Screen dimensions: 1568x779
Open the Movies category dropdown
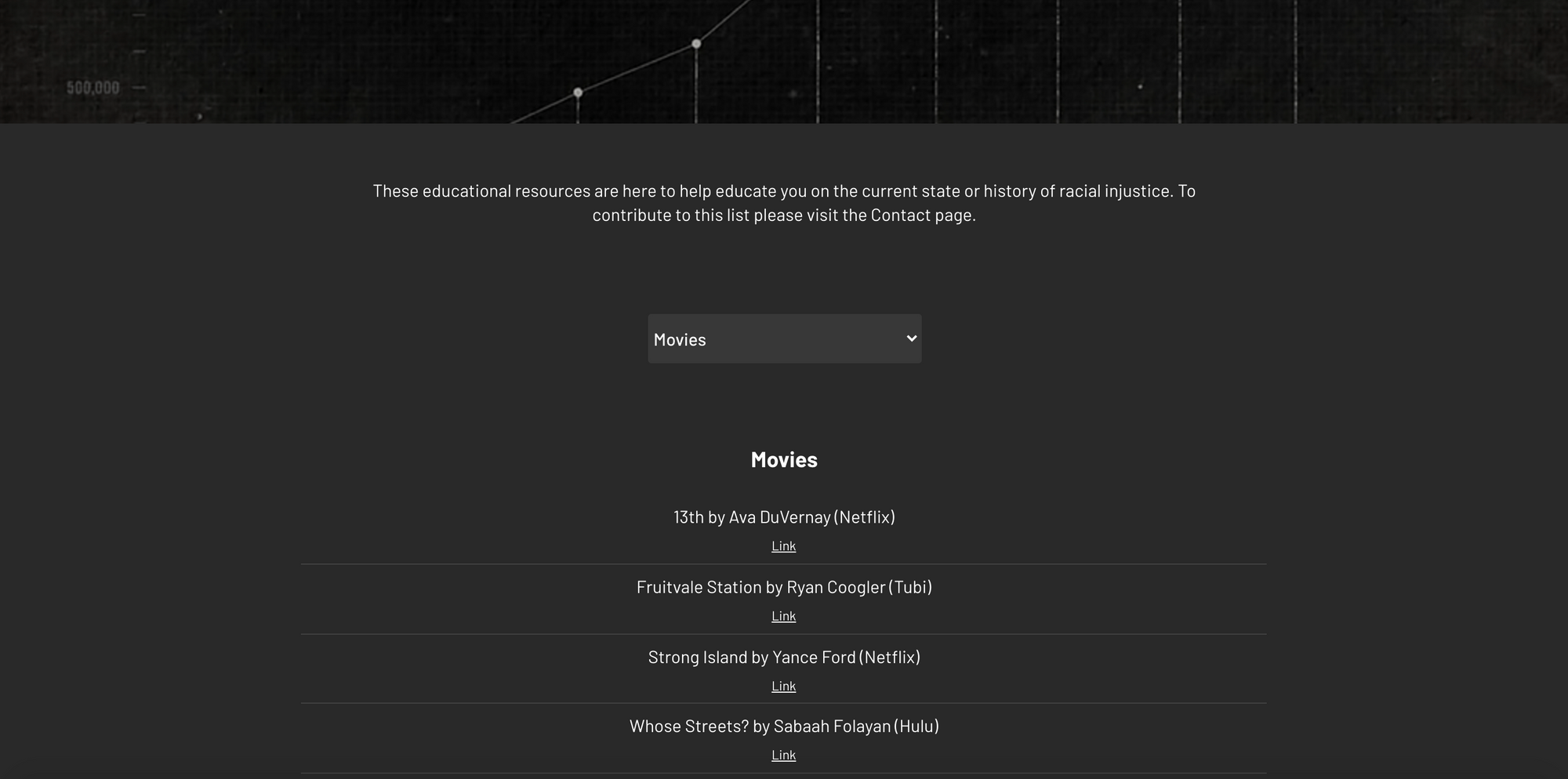tap(783, 339)
